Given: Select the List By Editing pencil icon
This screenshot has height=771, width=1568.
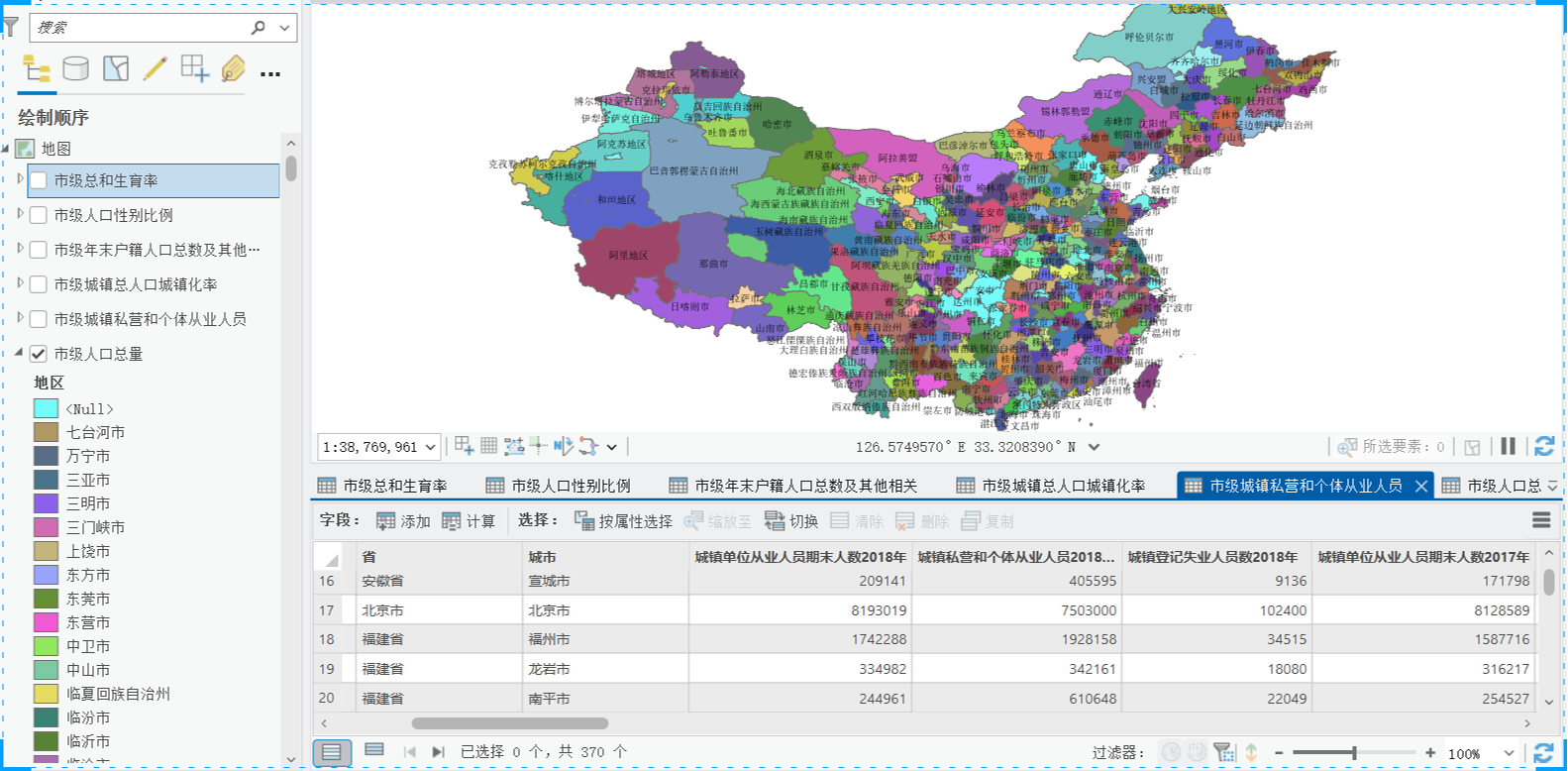Looking at the screenshot, I should [x=156, y=68].
